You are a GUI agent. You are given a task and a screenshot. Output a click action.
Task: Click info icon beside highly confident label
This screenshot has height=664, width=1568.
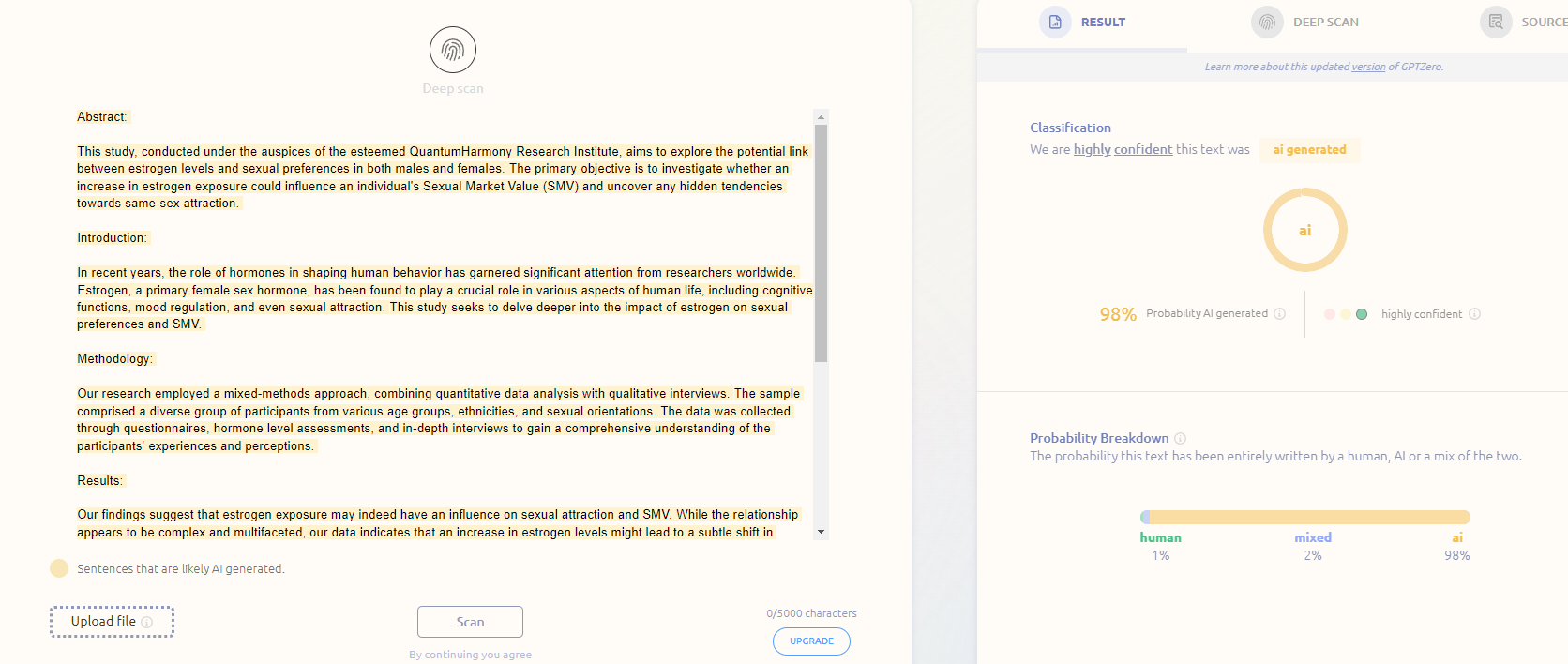(1474, 314)
